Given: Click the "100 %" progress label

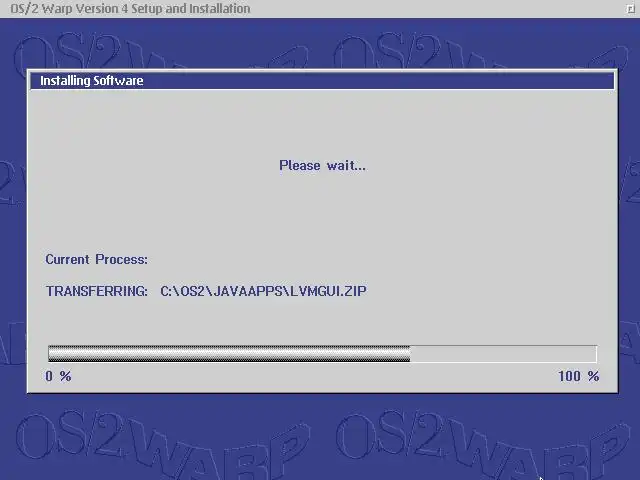Looking at the screenshot, I should (x=578, y=376).
